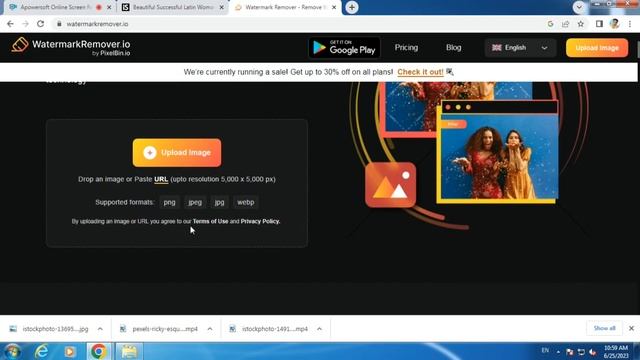Screen dimensions: 640x360
Task: Close the Beautiful Successful Latin tab
Action: pyautogui.click(x=222, y=7)
